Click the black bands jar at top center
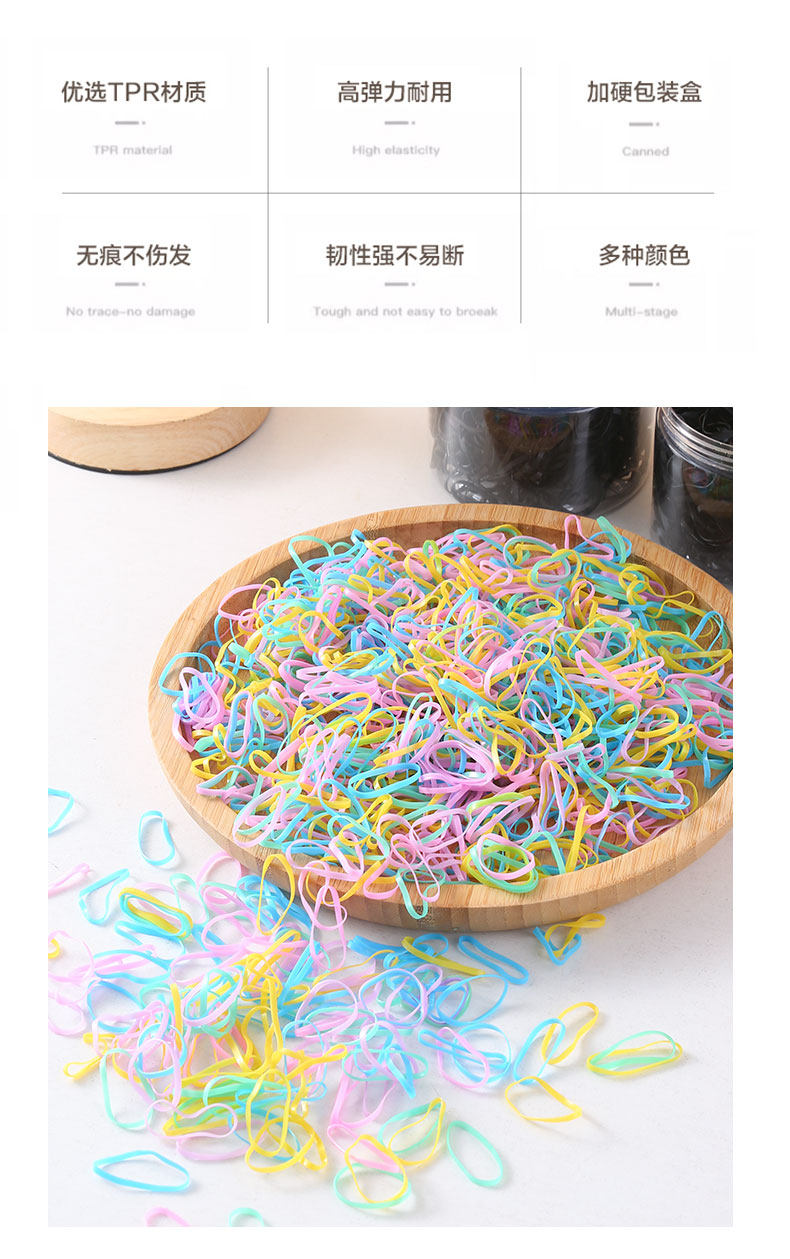The width and height of the screenshot is (790, 1259). pos(541,458)
